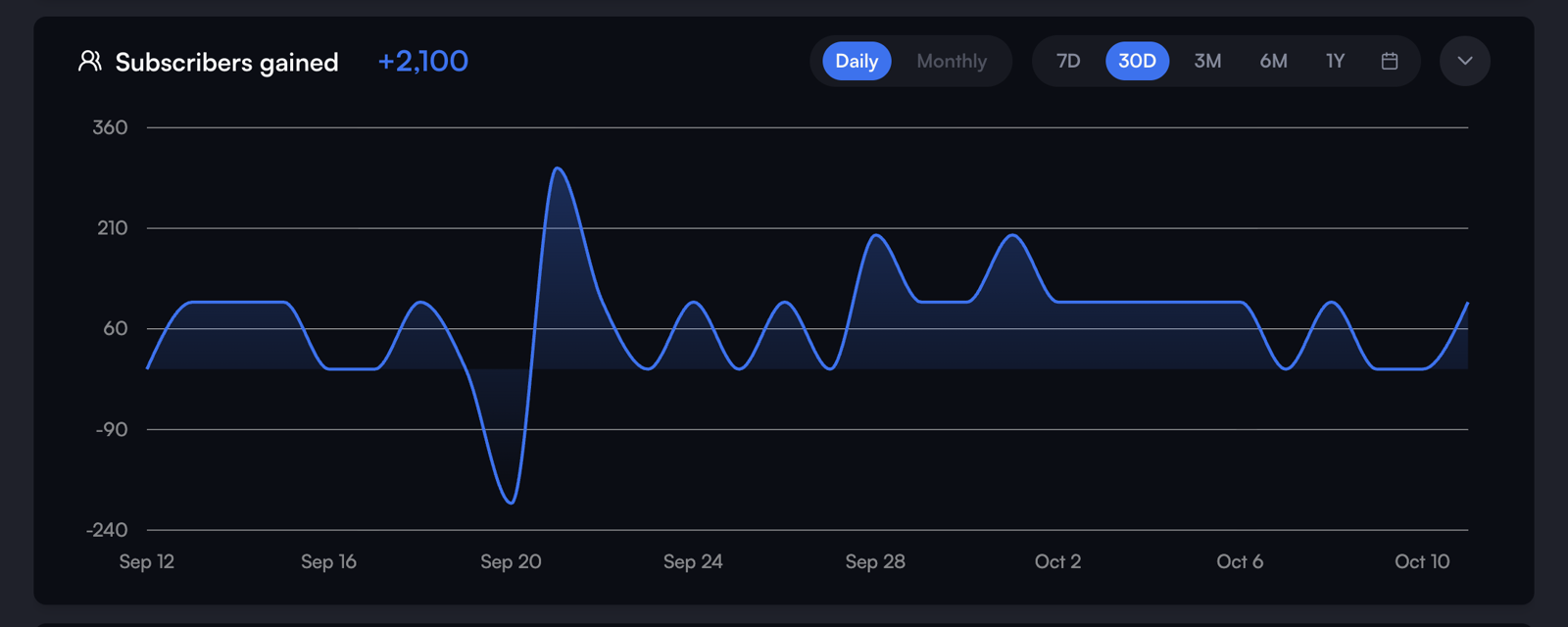The width and height of the screenshot is (1568, 627).
Task: Click the 60 y-axis value
Action: click(x=116, y=329)
